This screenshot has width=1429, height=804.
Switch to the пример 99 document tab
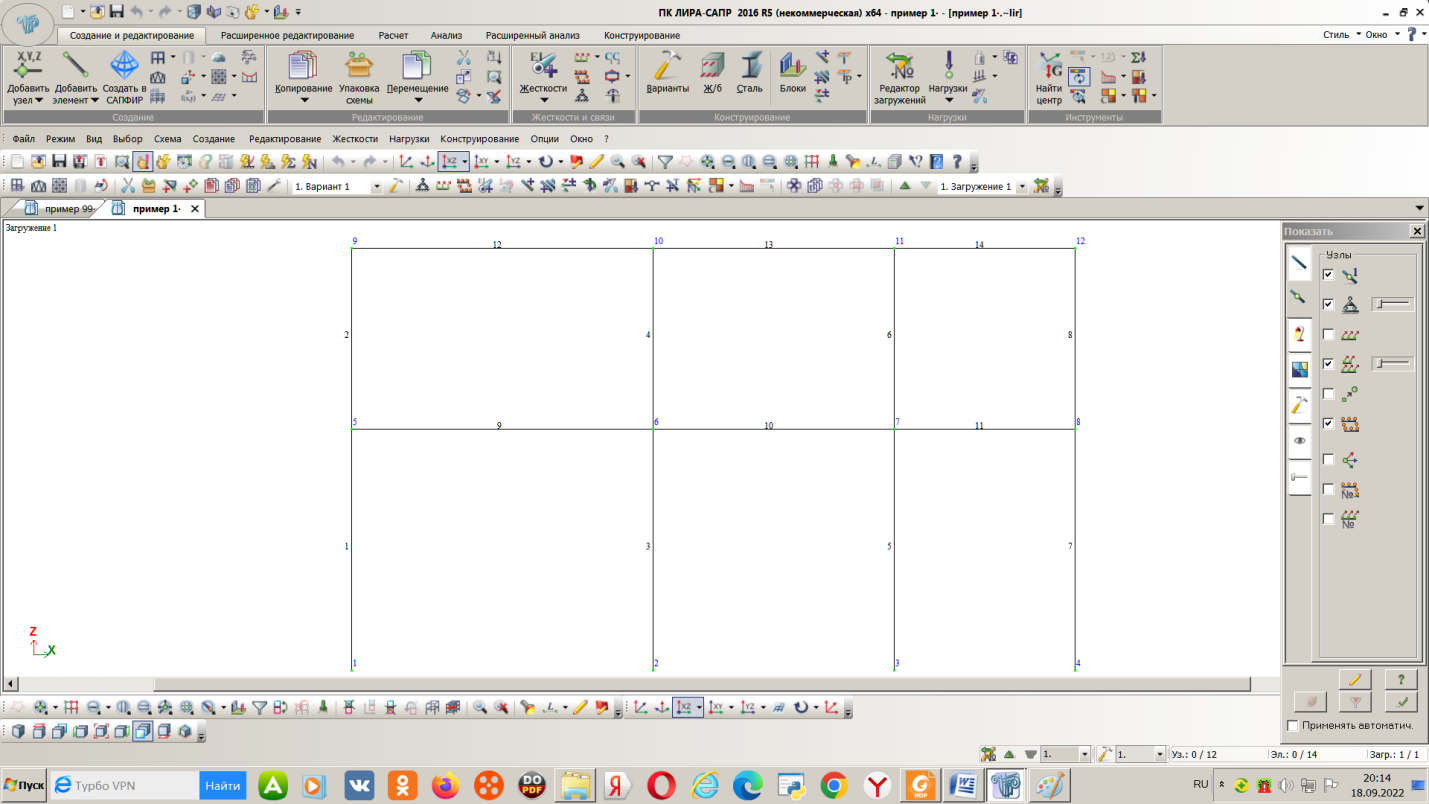pyautogui.click(x=59, y=209)
